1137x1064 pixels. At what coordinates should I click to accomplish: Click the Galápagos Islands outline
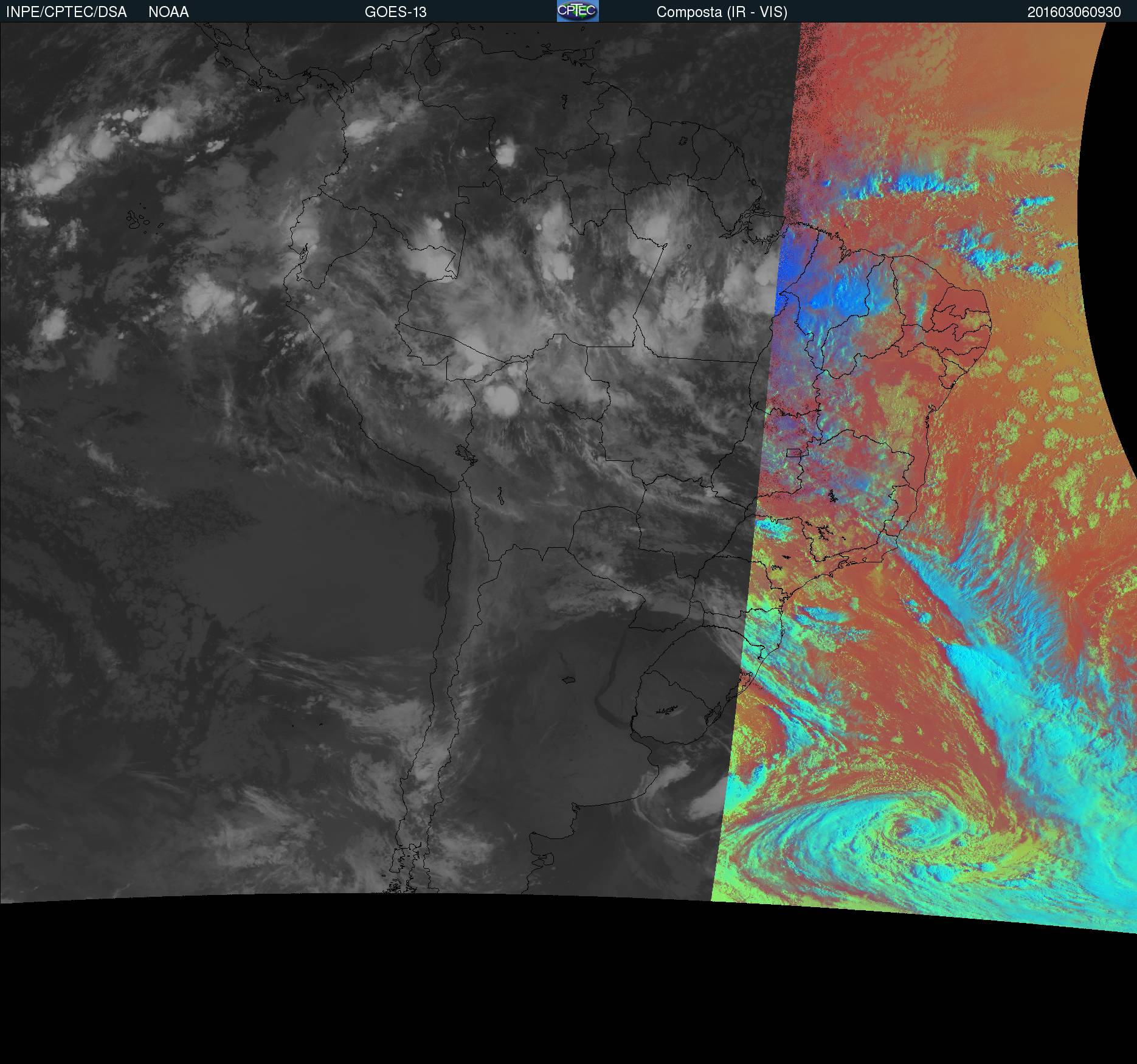pos(137,219)
